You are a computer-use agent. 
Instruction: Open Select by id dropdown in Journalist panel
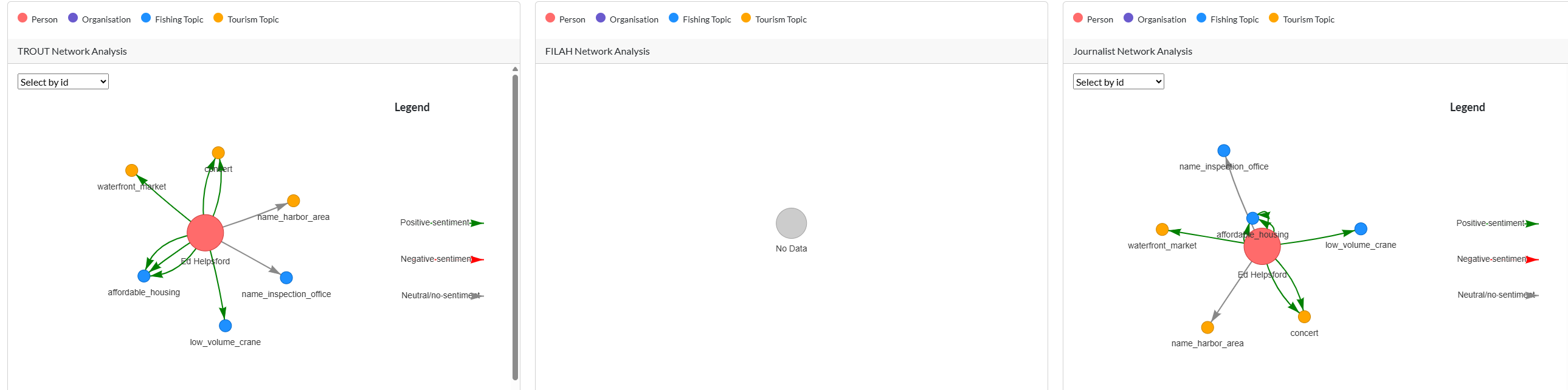[1118, 82]
